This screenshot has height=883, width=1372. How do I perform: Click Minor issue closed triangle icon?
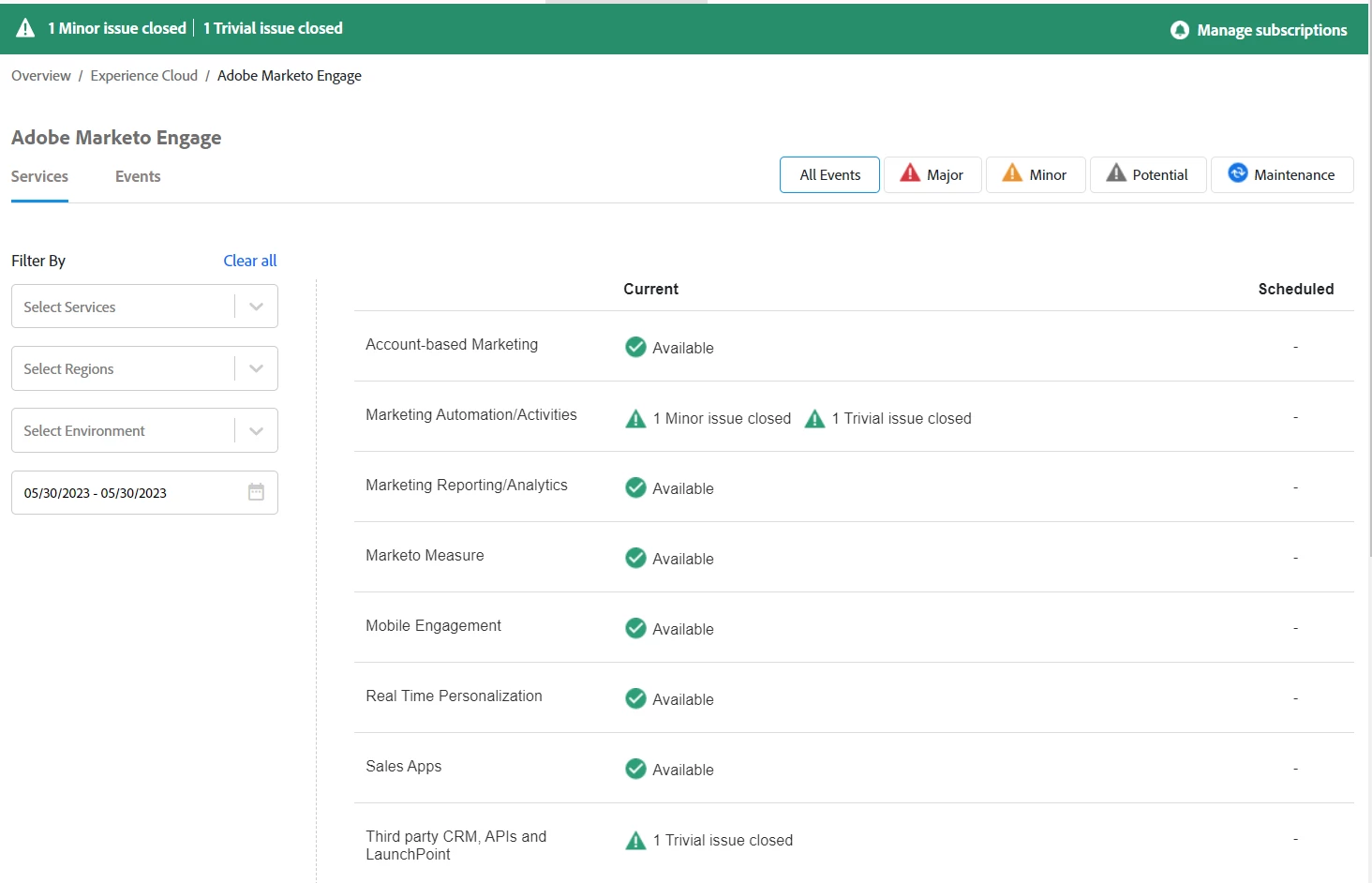click(x=635, y=419)
